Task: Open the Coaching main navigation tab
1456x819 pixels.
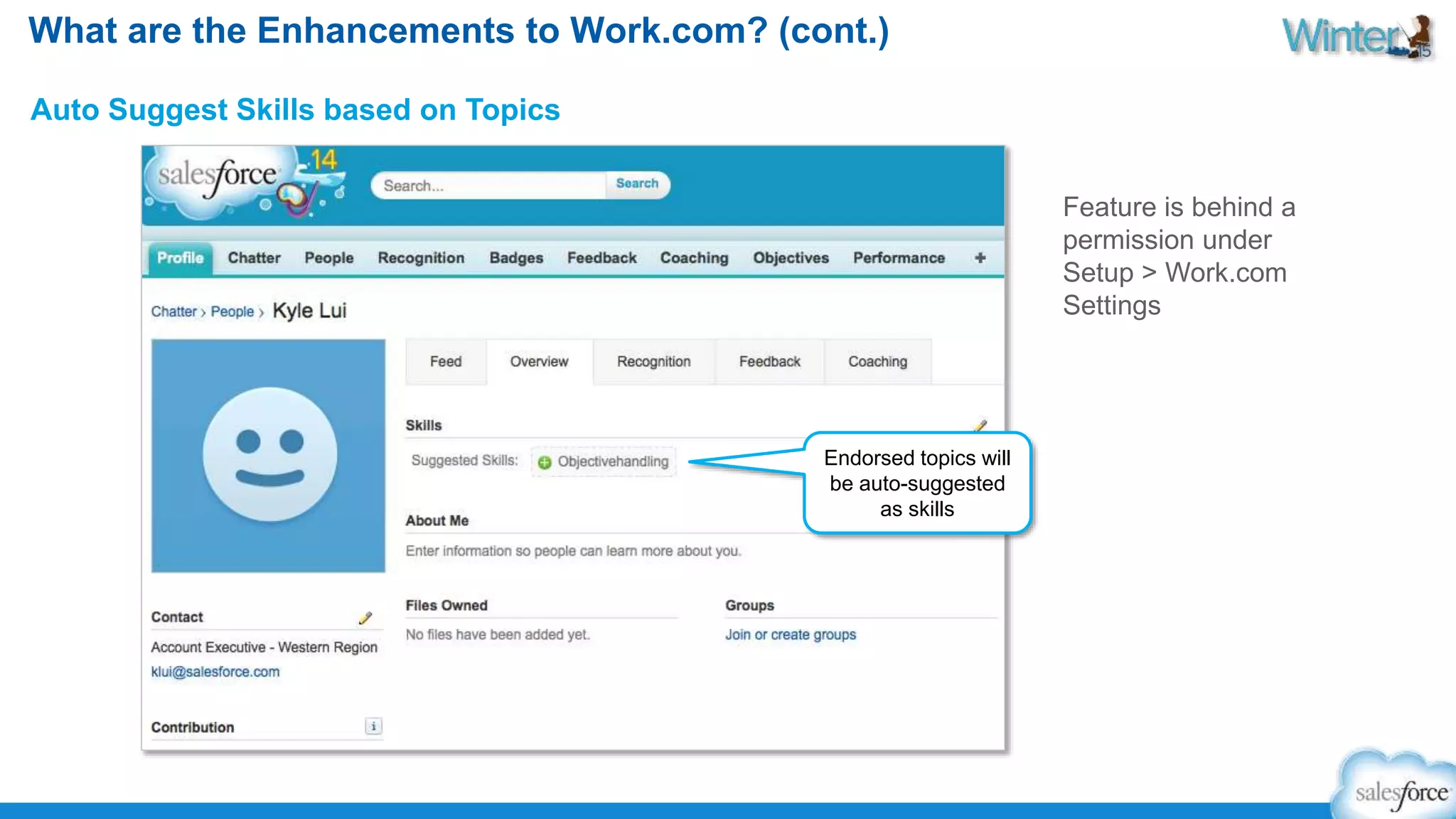Action: pyautogui.click(x=694, y=258)
